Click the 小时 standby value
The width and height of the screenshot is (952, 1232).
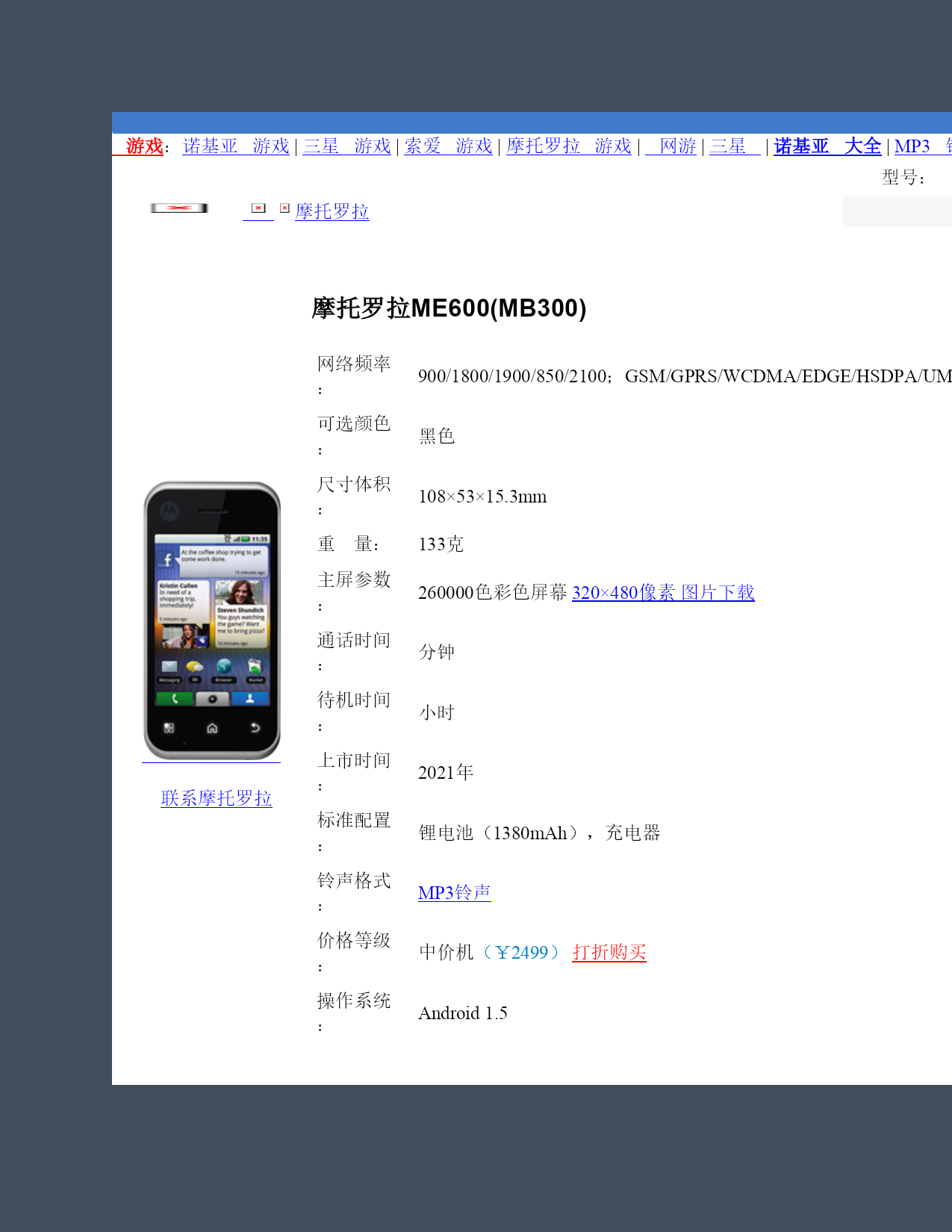point(437,712)
